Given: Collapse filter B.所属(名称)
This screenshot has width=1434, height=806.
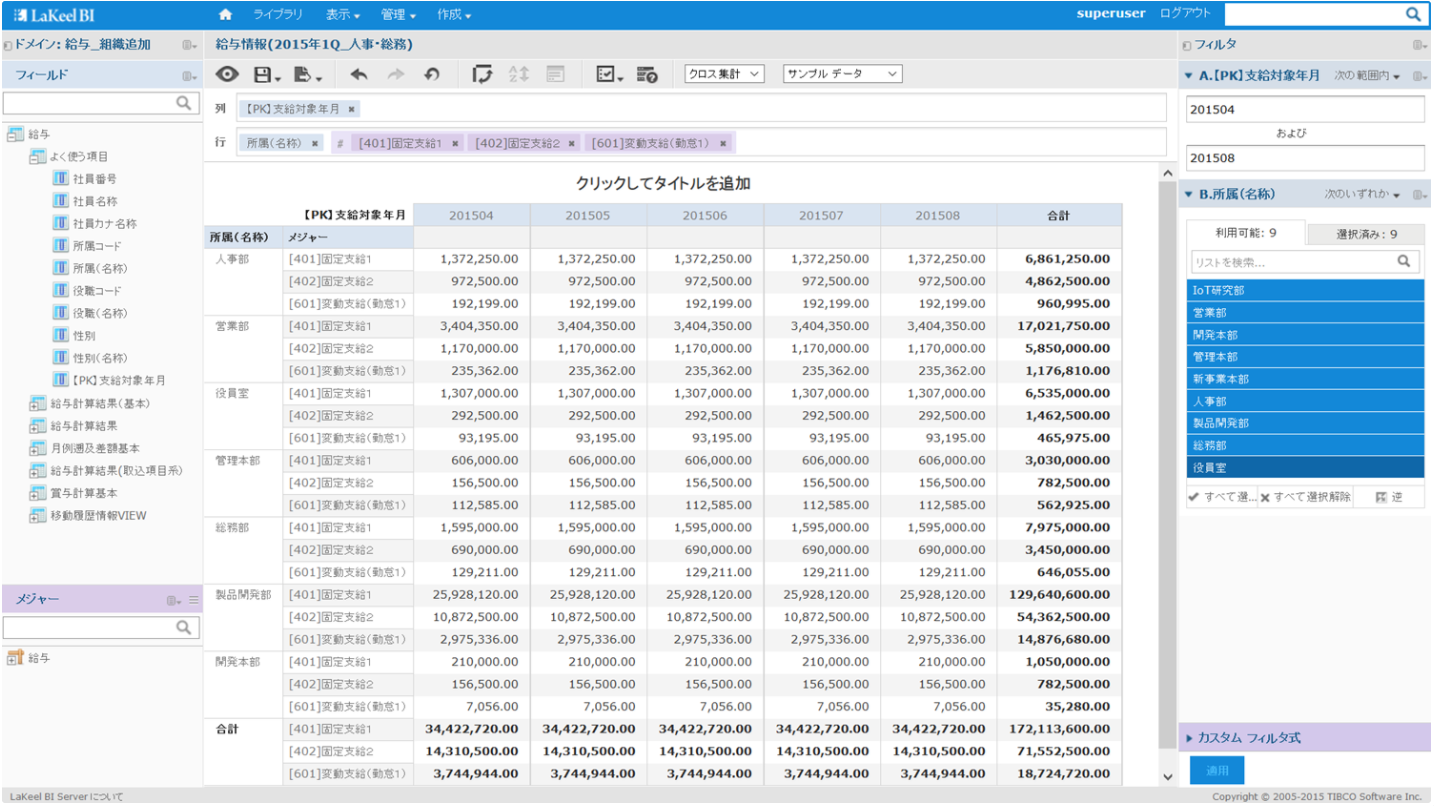Looking at the screenshot, I should (1188, 194).
